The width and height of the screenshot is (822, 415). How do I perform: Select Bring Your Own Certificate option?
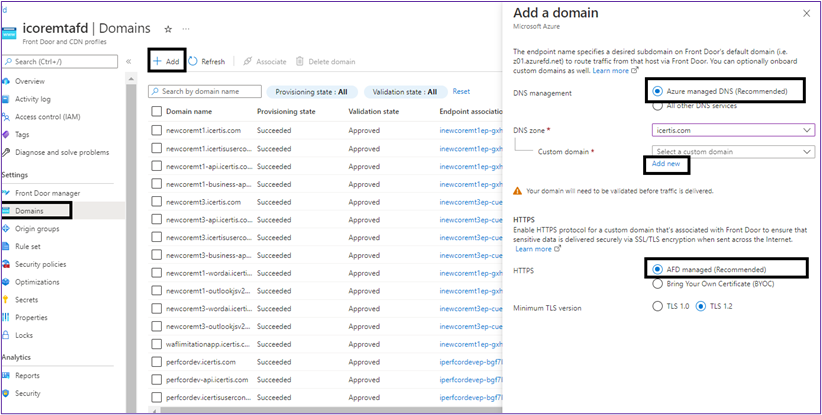[x=656, y=284]
